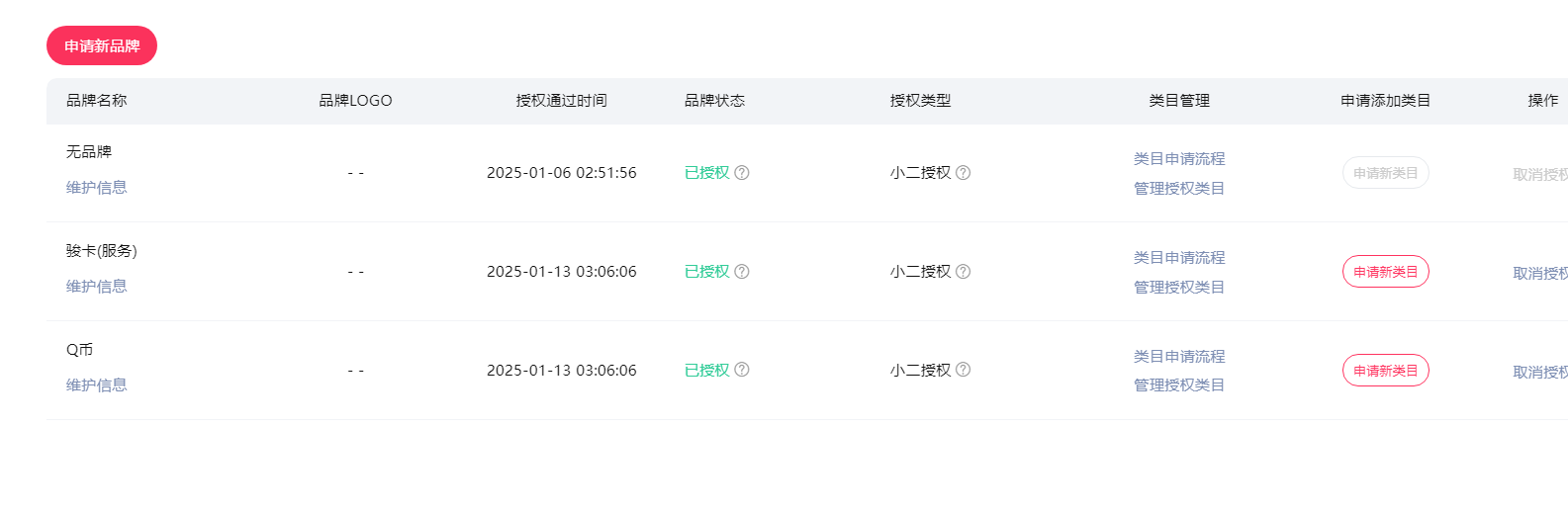Open 维护信息 for 骏卡(服务)

pos(97,286)
